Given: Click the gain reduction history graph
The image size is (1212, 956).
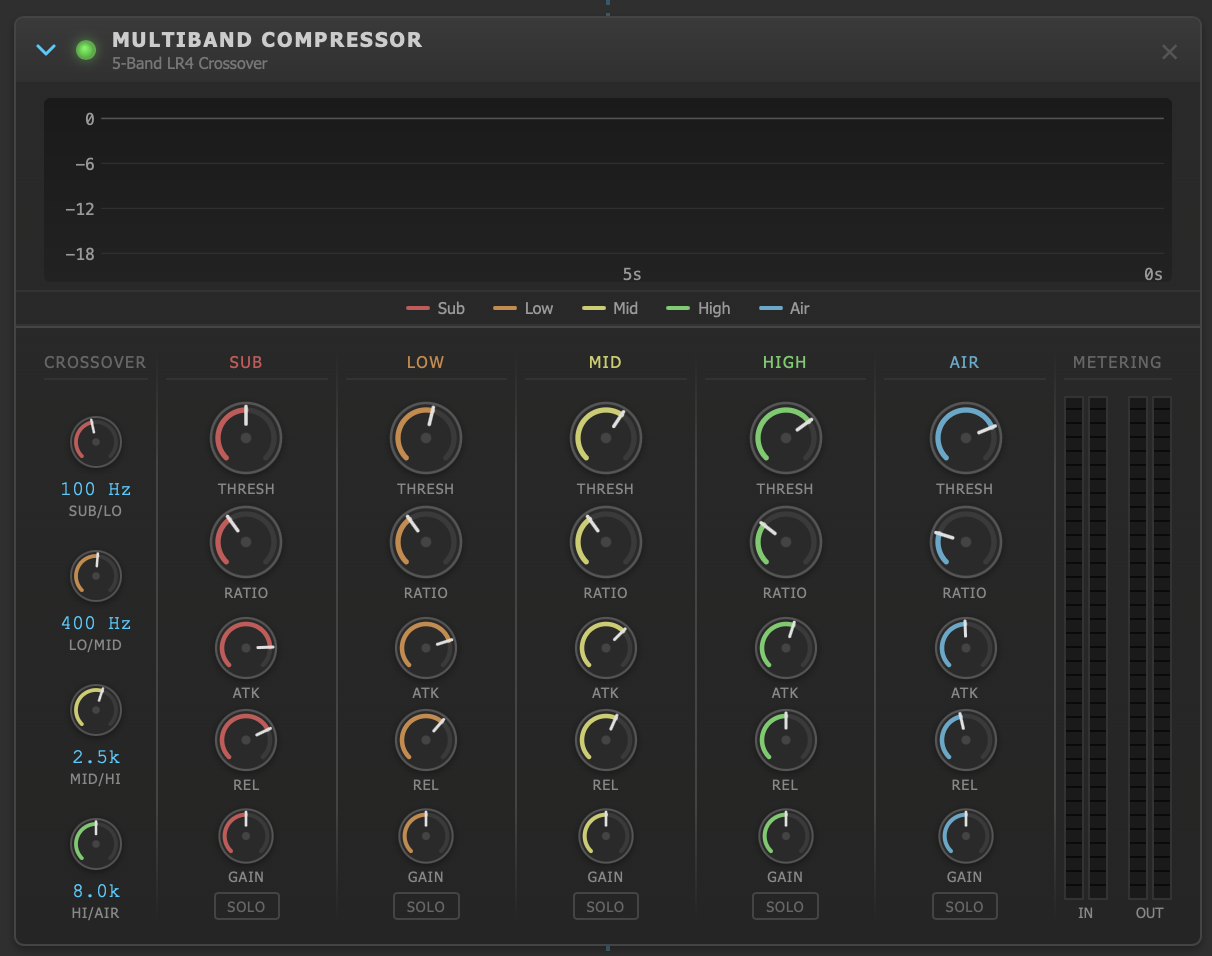Looking at the screenshot, I should pos(607,190).
